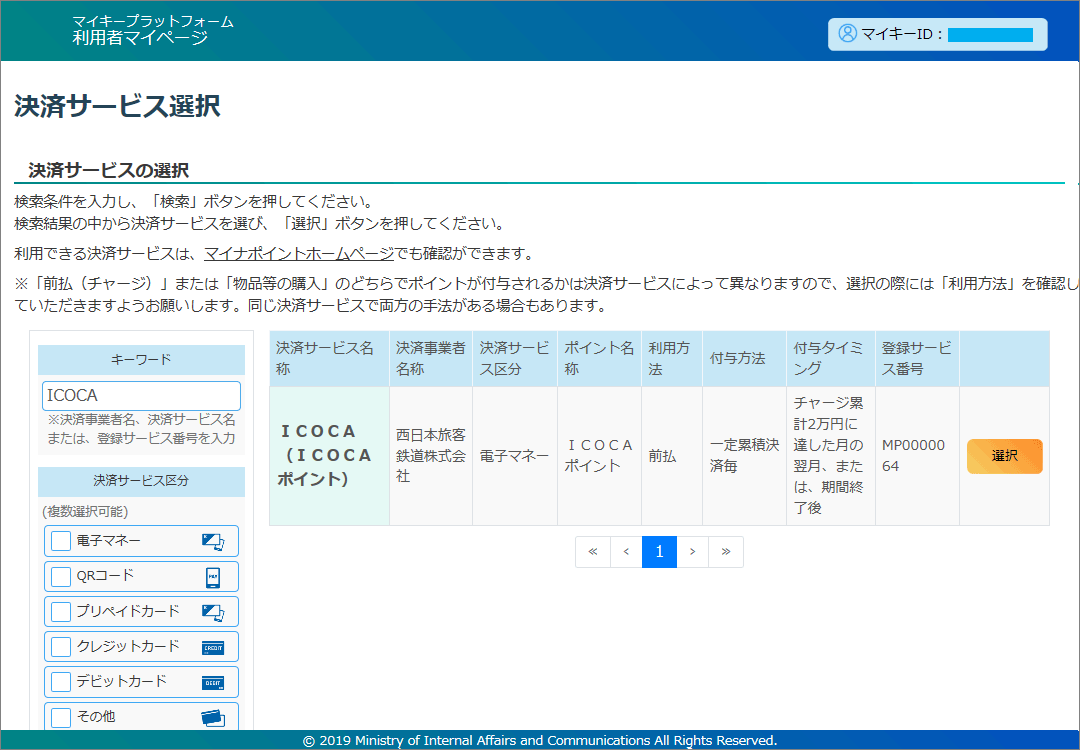Check the 電子マネー checkbox

pyautogui.click(x=61, y=541)
